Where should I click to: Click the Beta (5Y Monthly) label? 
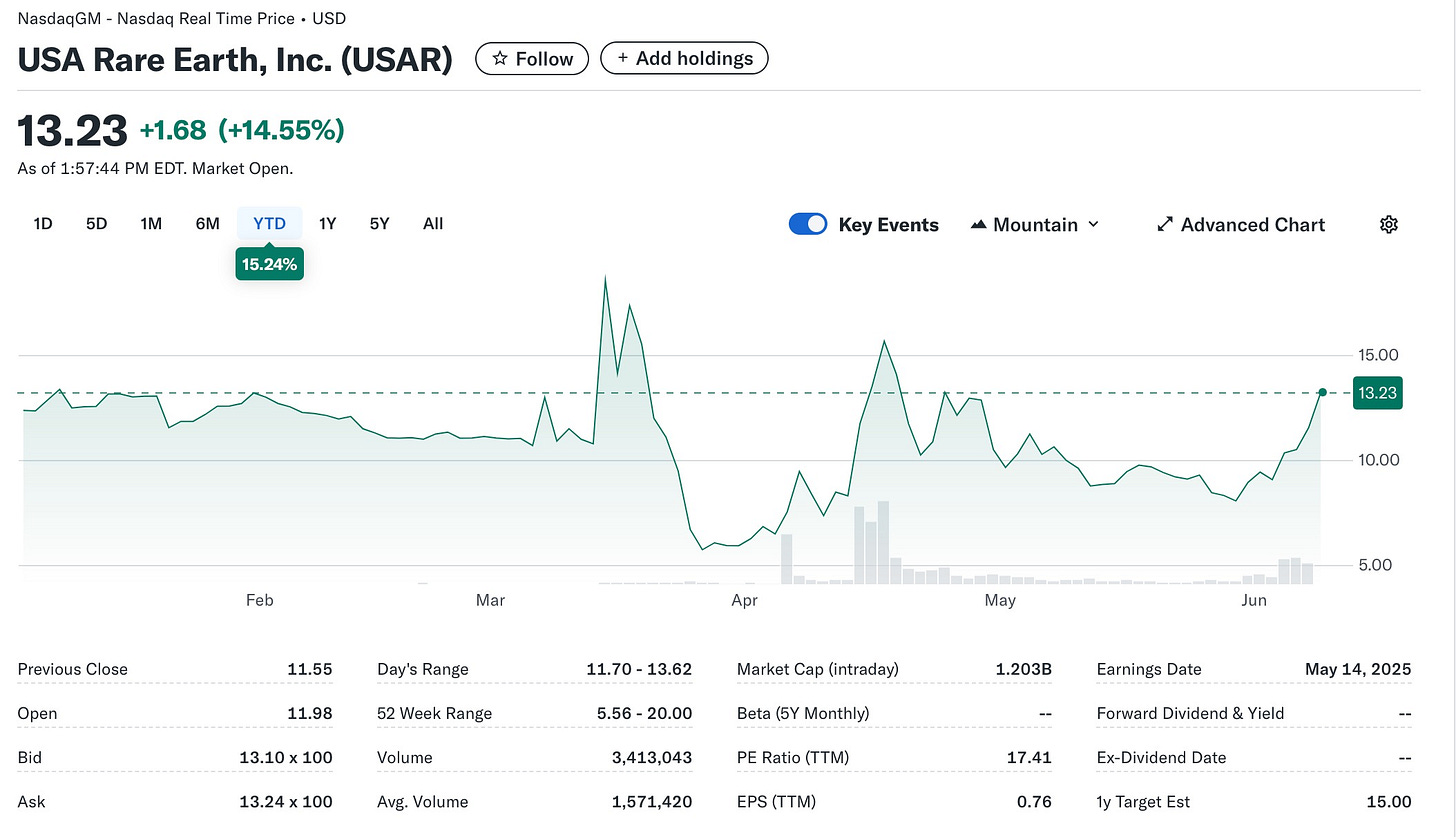click(x=803, y=714)
